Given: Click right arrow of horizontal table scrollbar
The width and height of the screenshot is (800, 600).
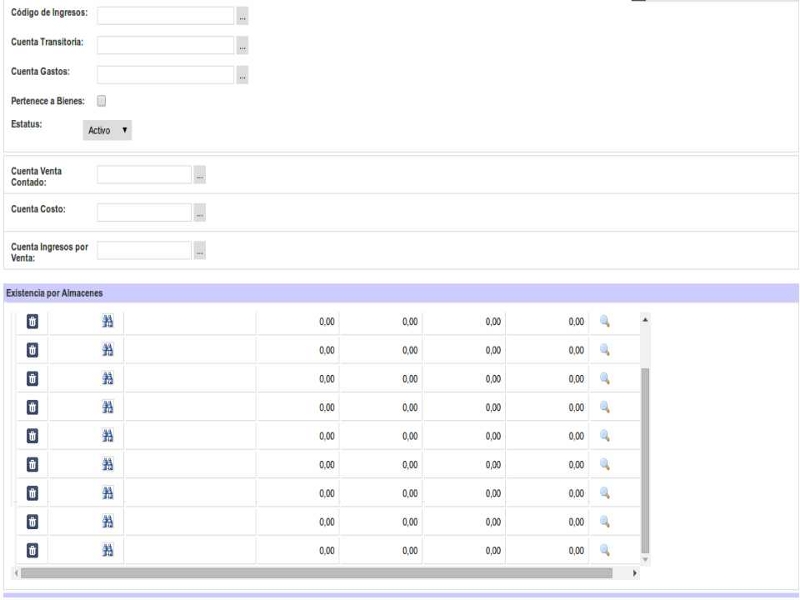Looking at the screenshot, I should click(x=634, y=573).
